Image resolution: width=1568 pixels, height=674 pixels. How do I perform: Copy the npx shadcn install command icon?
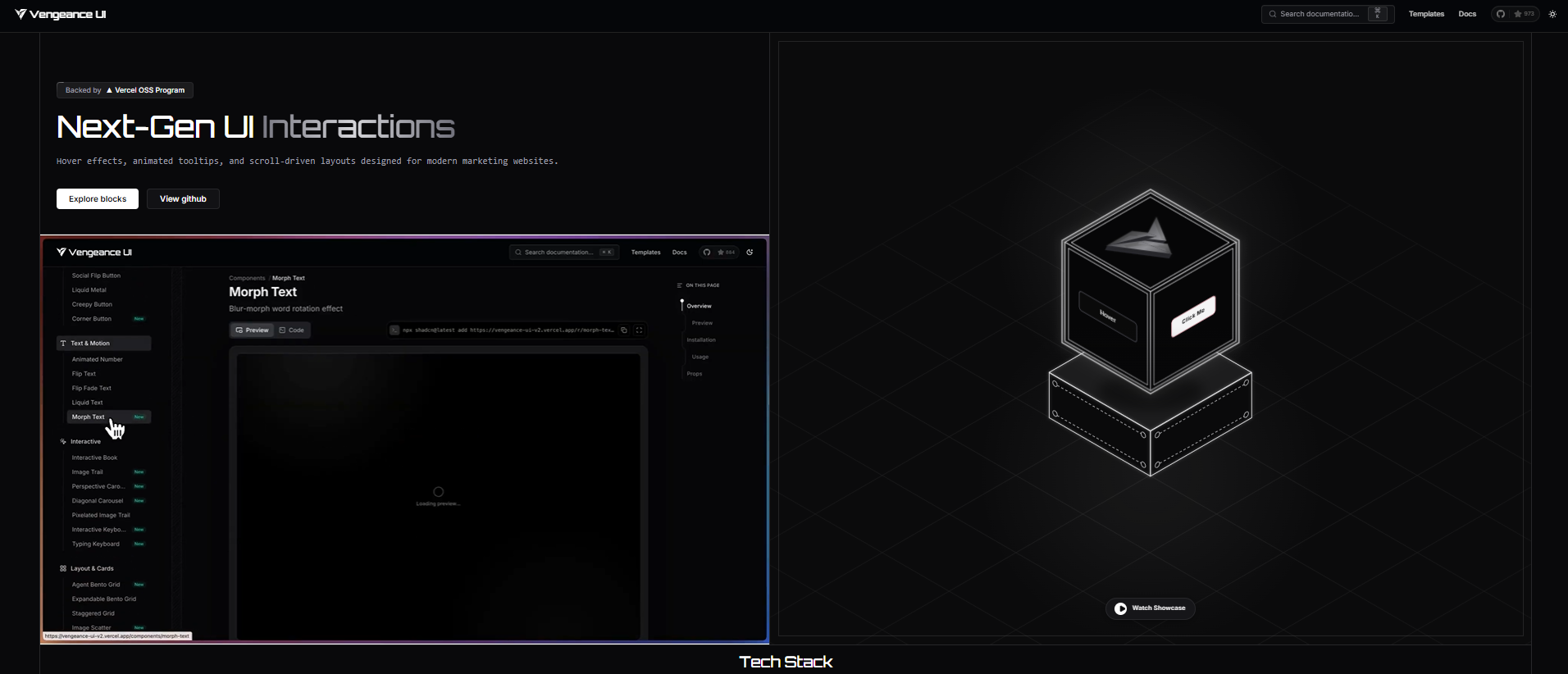[x=624, y=330]
